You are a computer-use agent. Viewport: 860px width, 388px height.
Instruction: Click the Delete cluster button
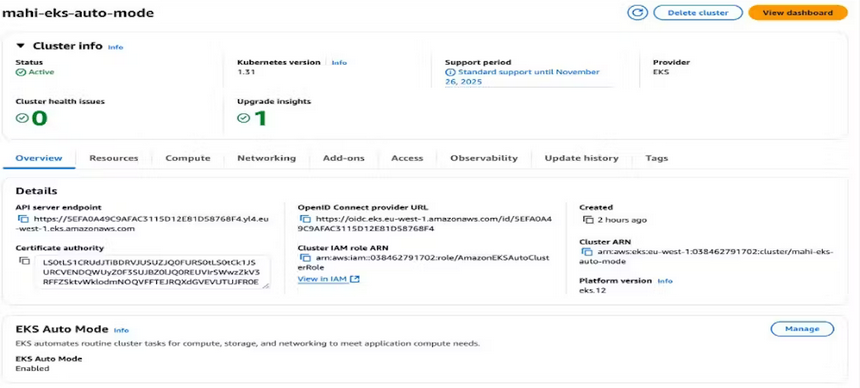point(698,13)
